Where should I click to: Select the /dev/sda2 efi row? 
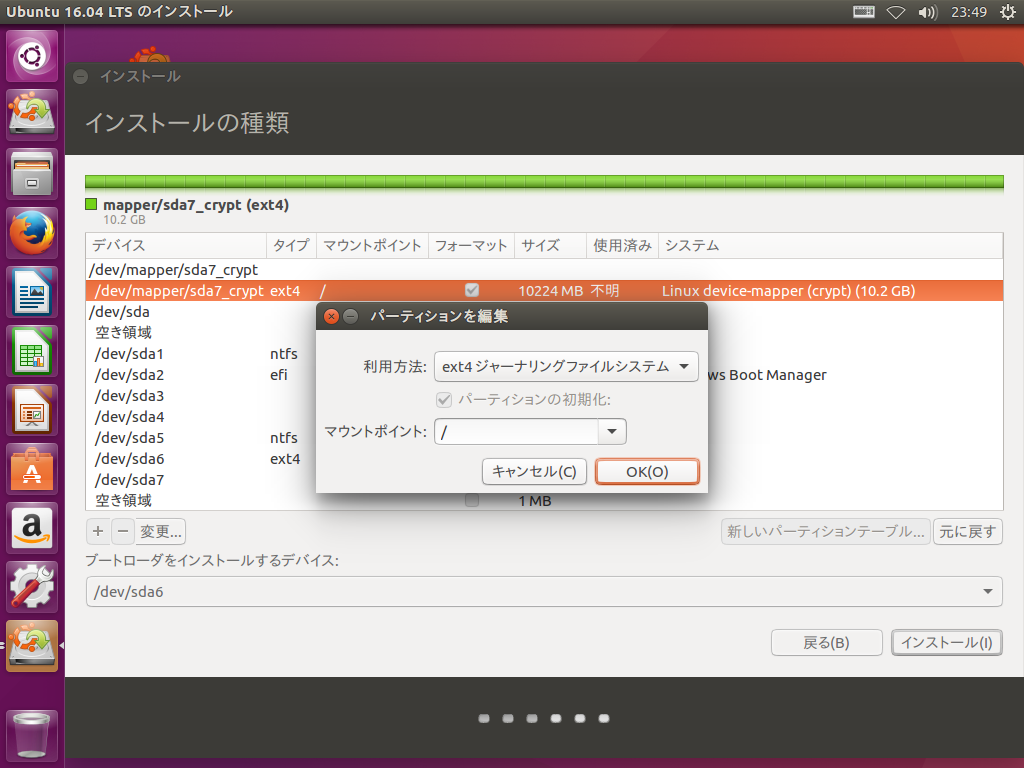coord(200,375)
